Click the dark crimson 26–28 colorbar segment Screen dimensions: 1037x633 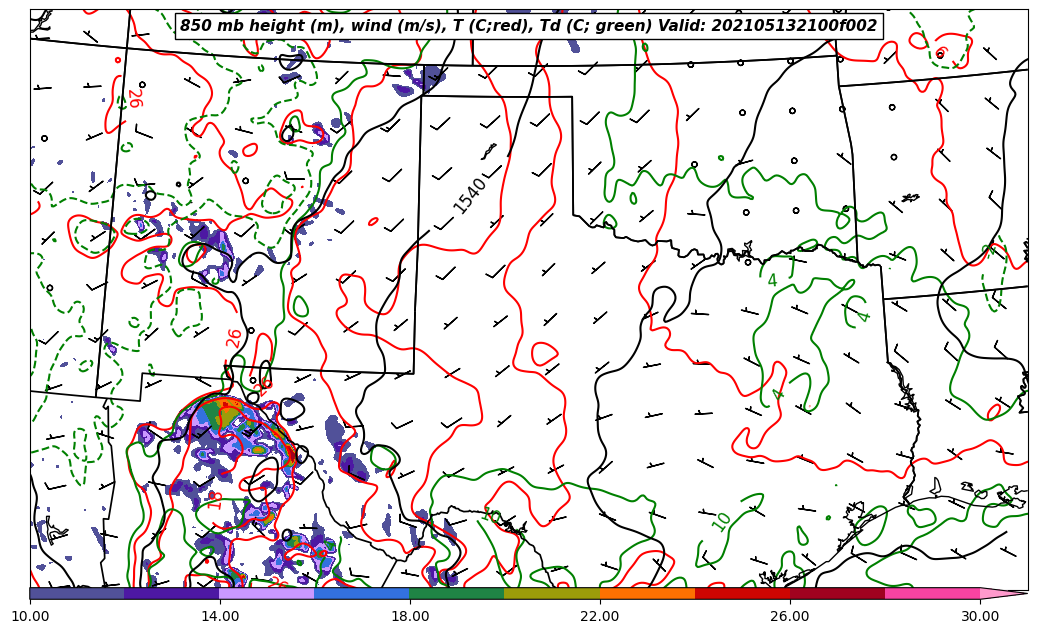point(837,593)
